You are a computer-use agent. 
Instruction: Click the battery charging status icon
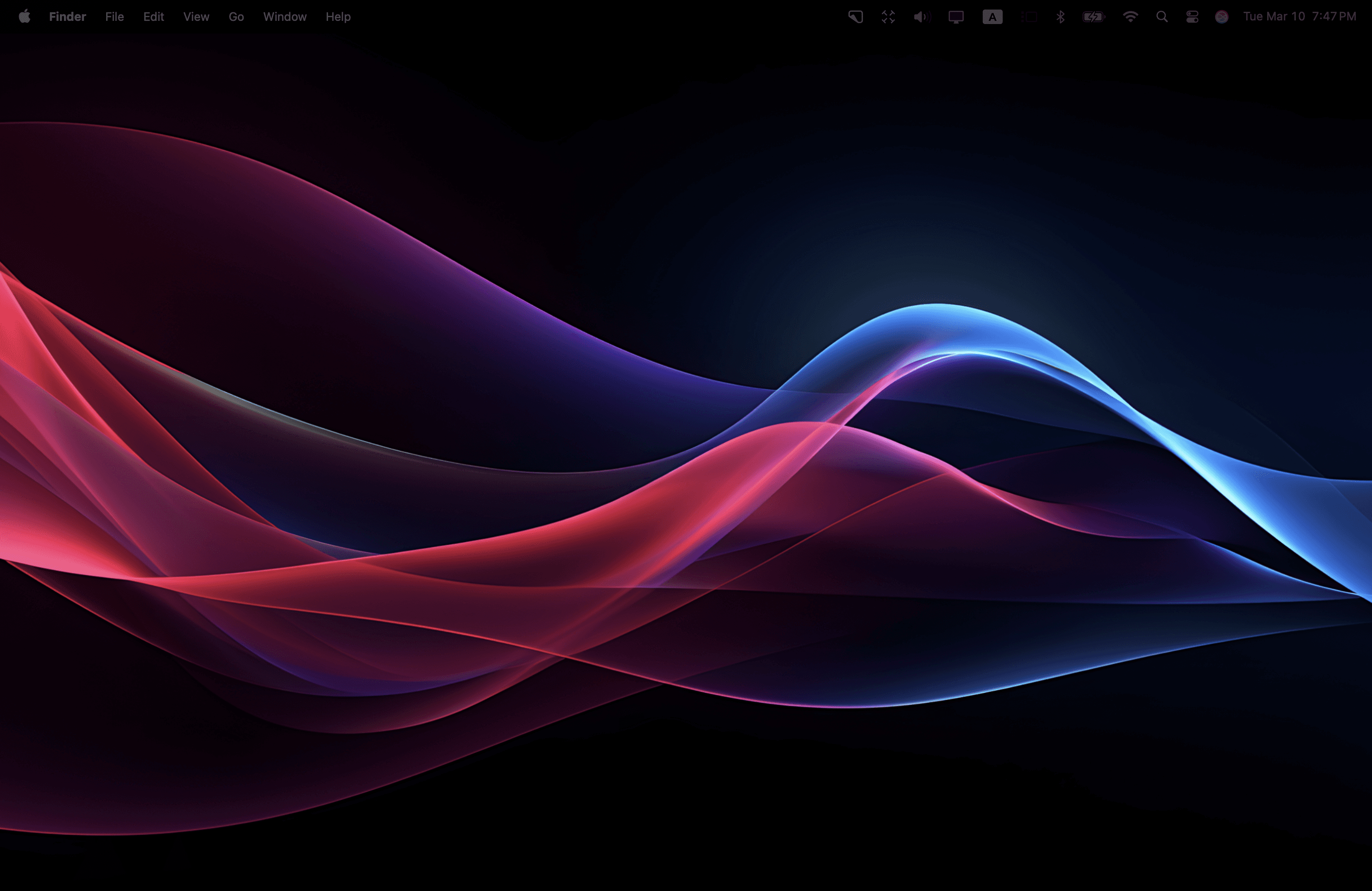point(1093,17)
